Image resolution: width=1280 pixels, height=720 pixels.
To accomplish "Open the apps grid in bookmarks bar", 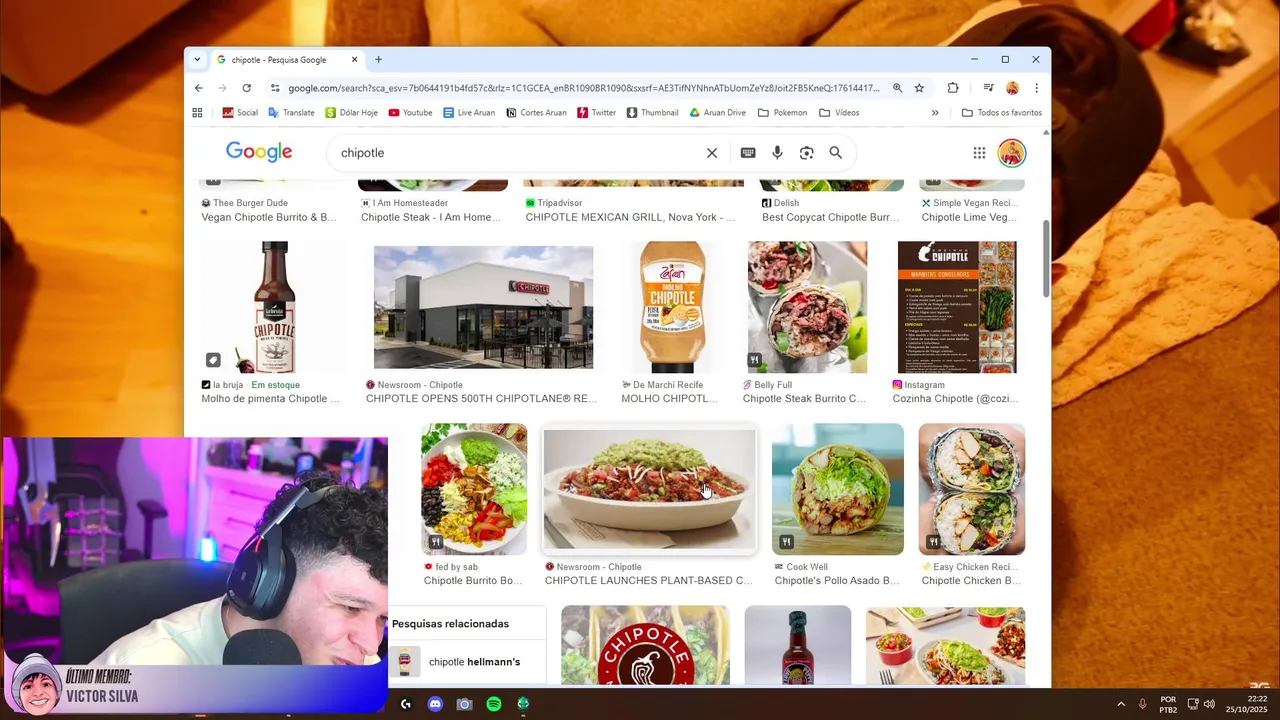I will point(197,113).
